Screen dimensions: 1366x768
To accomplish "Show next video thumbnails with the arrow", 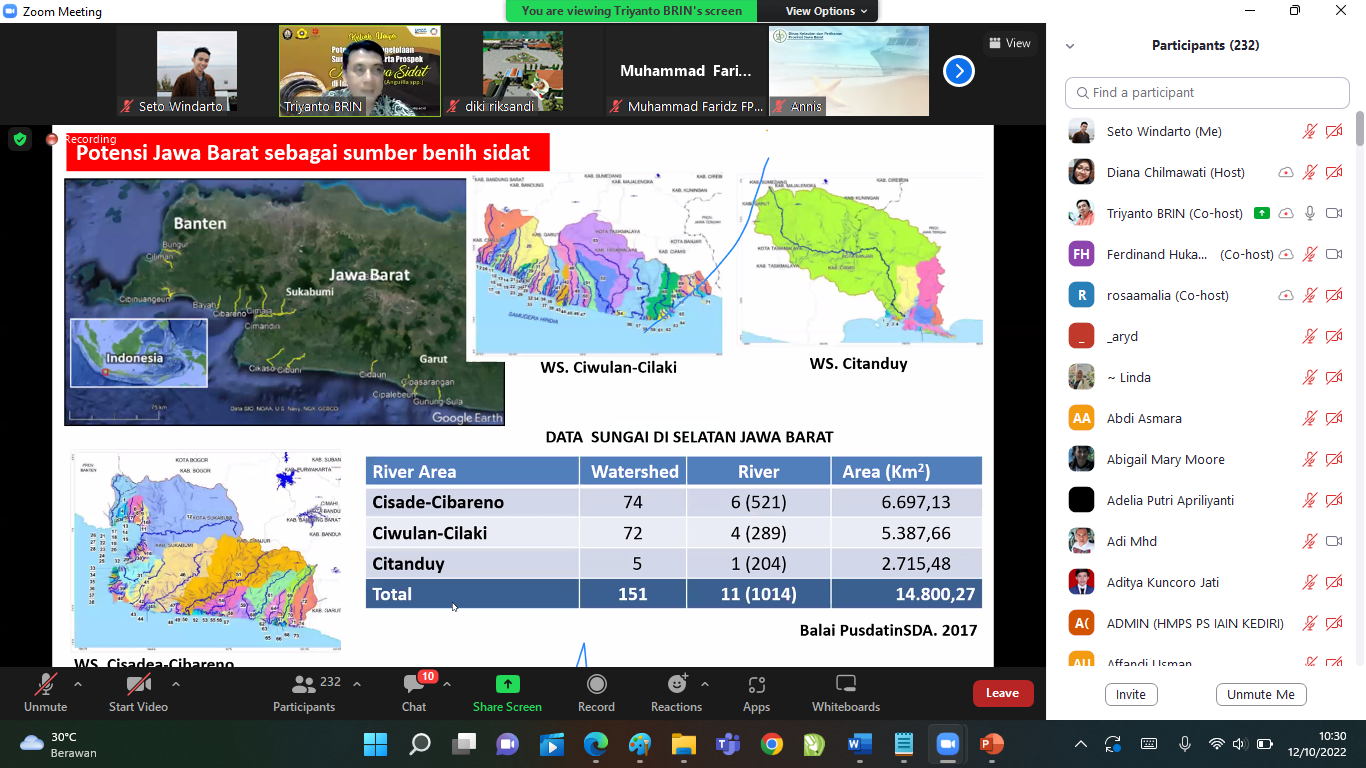I will [958, 71].
